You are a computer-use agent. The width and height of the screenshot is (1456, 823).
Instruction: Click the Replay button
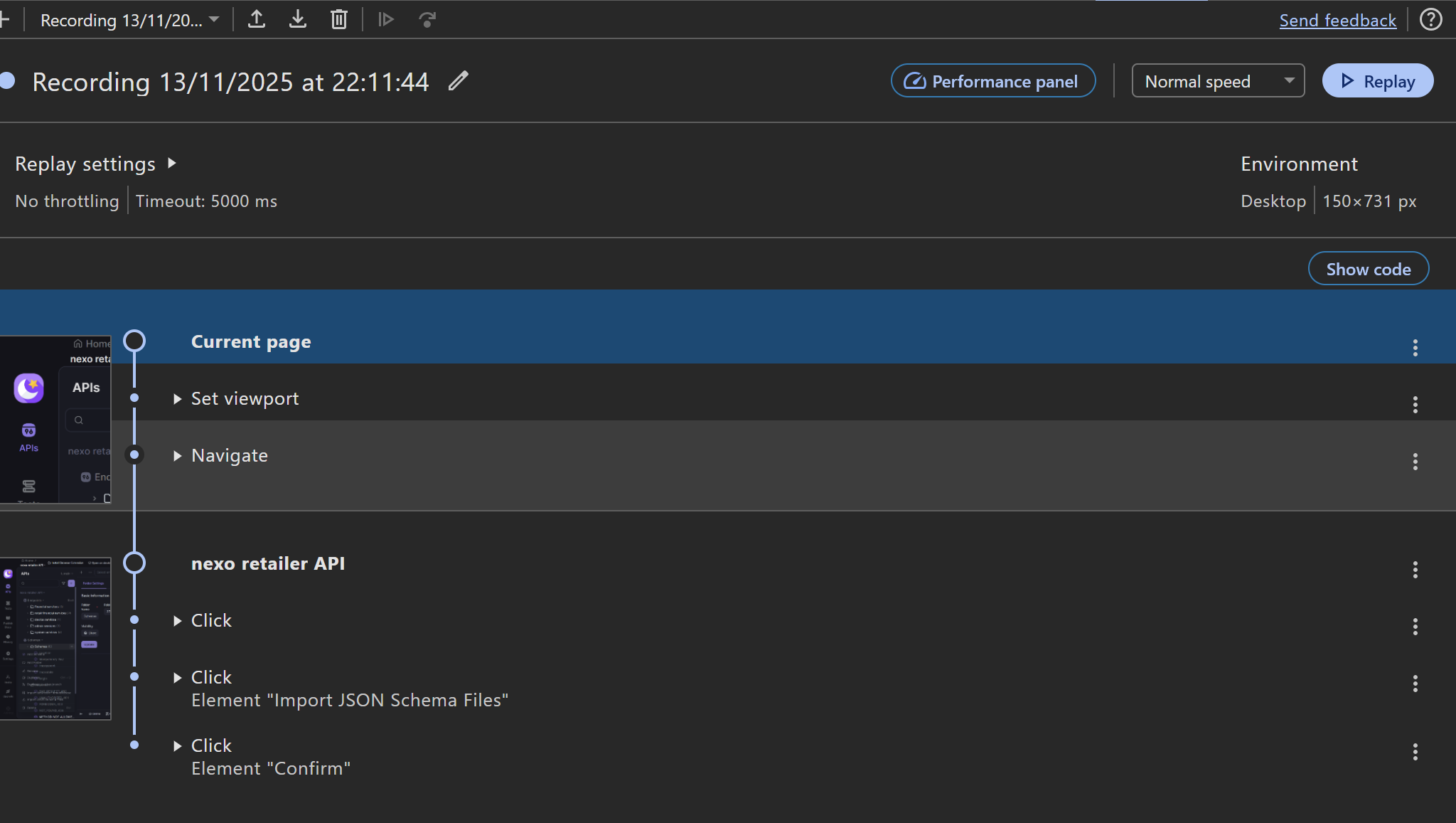tap(1377, 81)
